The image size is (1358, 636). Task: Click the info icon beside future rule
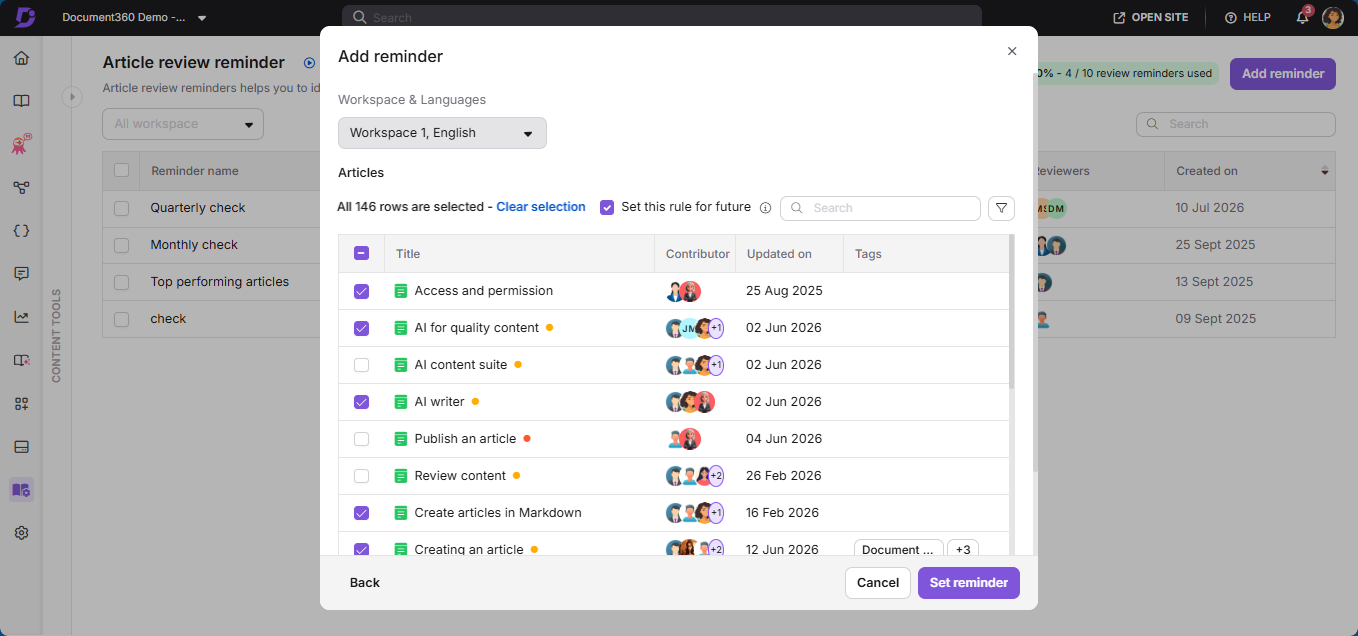point(765,208)
